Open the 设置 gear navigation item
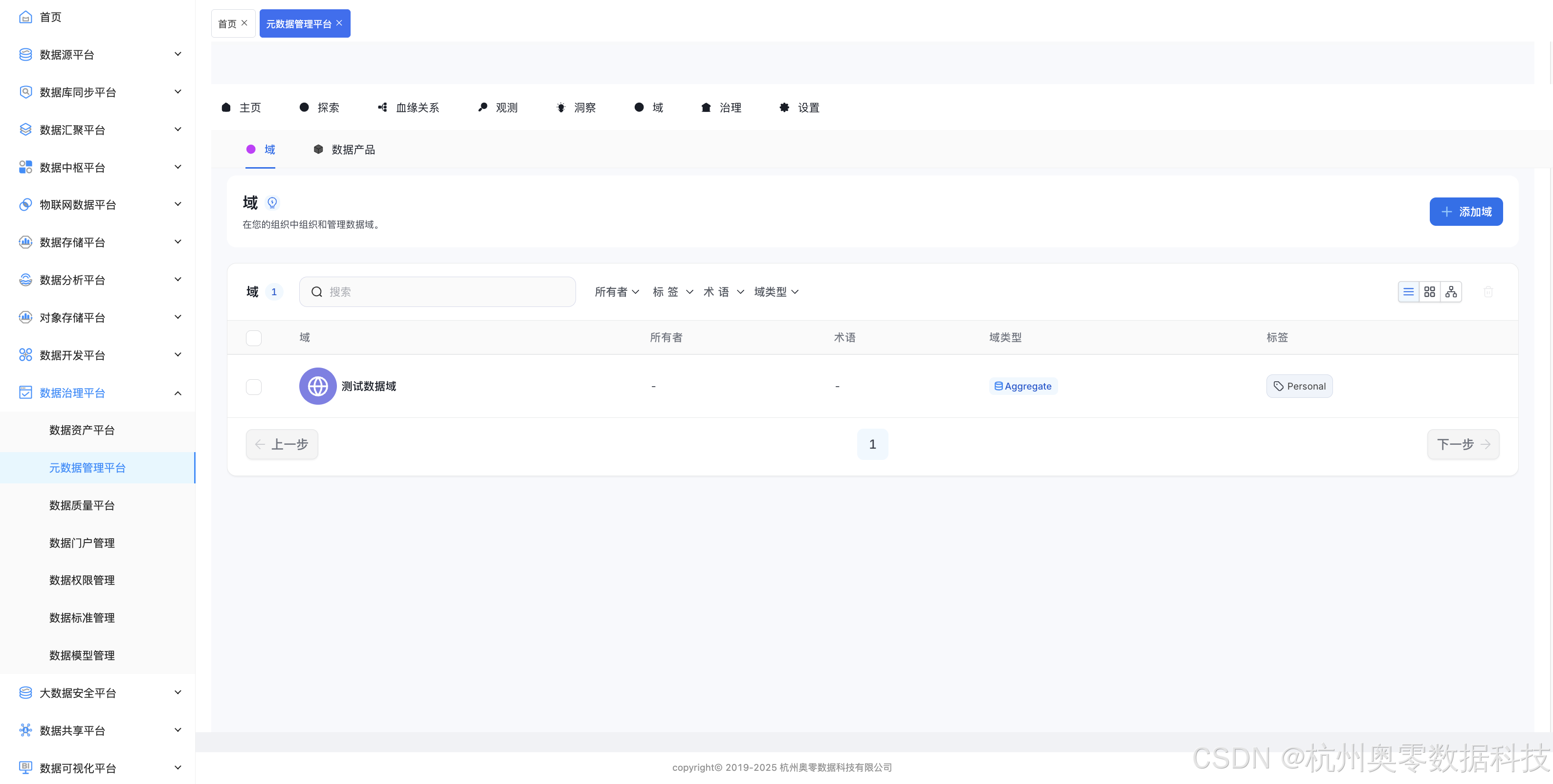1553x784 pixels. pyautogui.click(x=799, y=108)
